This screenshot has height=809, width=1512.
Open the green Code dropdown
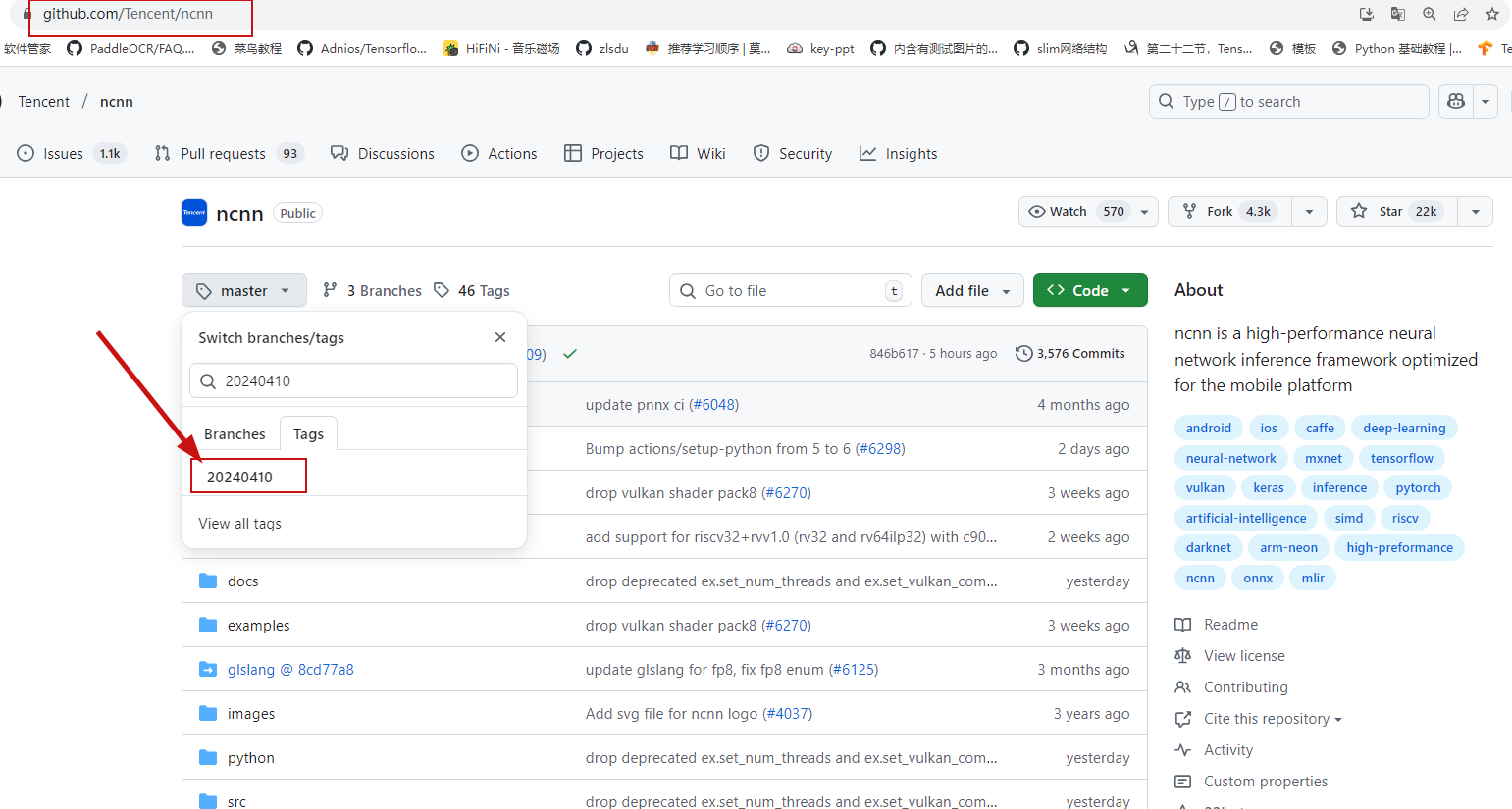pyautogui.click(x=1090, y=290)
